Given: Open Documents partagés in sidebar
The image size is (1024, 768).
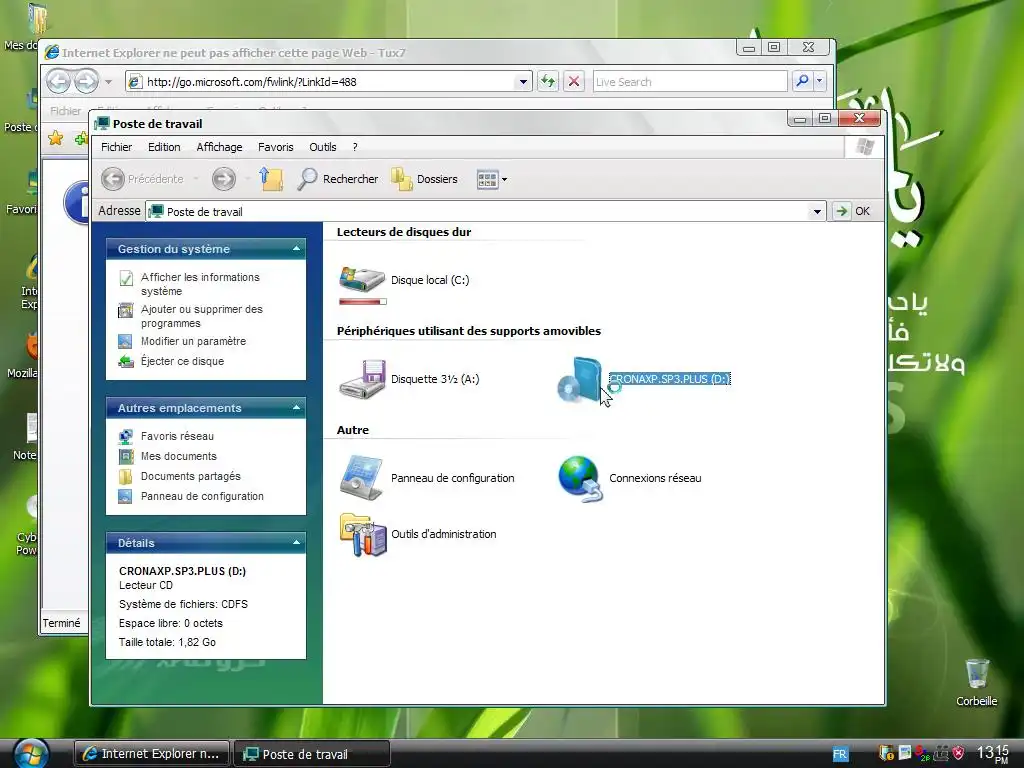Looking at the screenshot, I should 191,476.
